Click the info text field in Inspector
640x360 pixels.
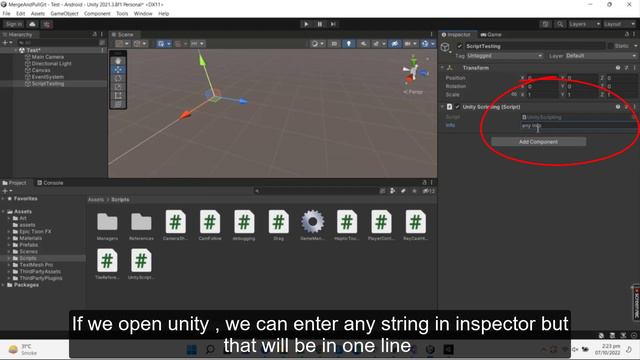(578, 126)
